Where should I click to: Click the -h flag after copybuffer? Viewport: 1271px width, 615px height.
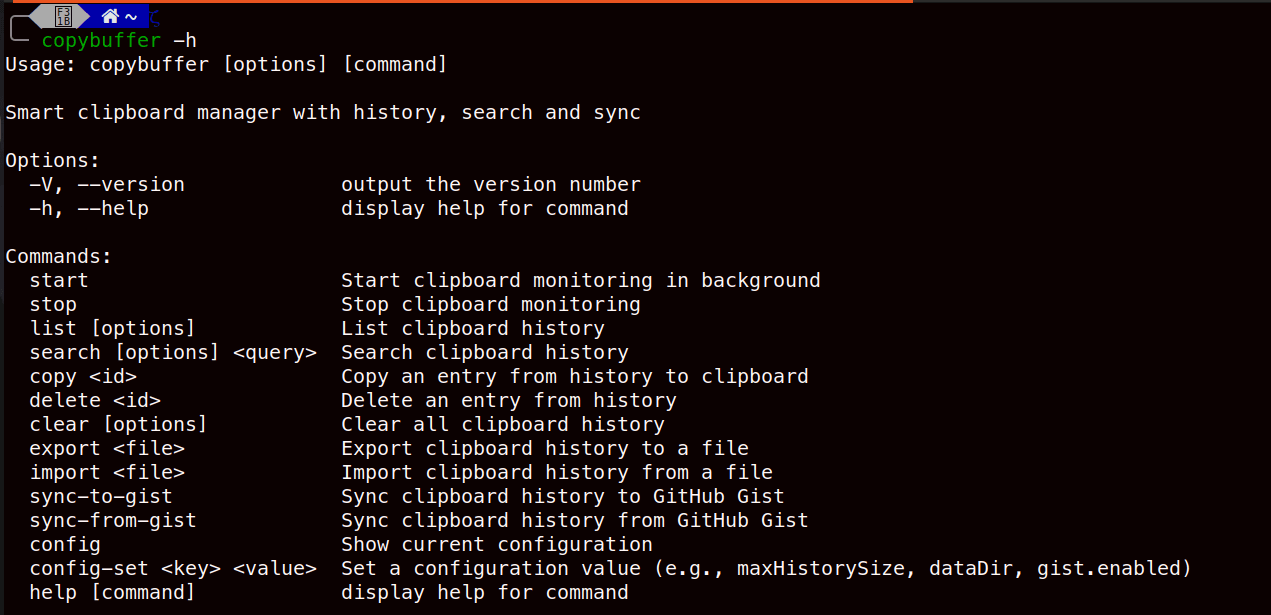184,41
